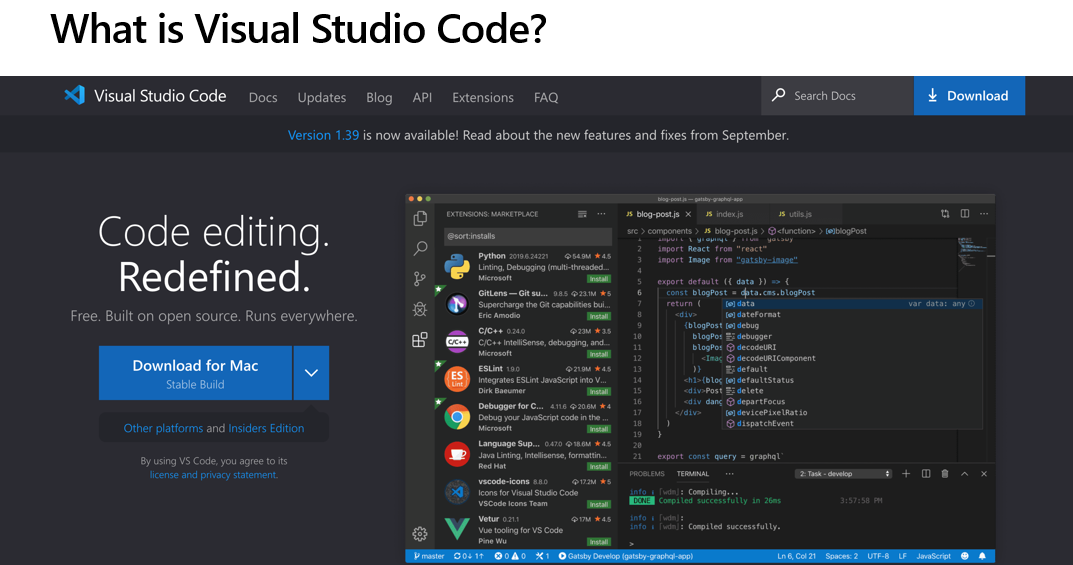The image size is (1073, 565).
Task: Click the master branch in the status bar
Action: click(x=429, y=556)
